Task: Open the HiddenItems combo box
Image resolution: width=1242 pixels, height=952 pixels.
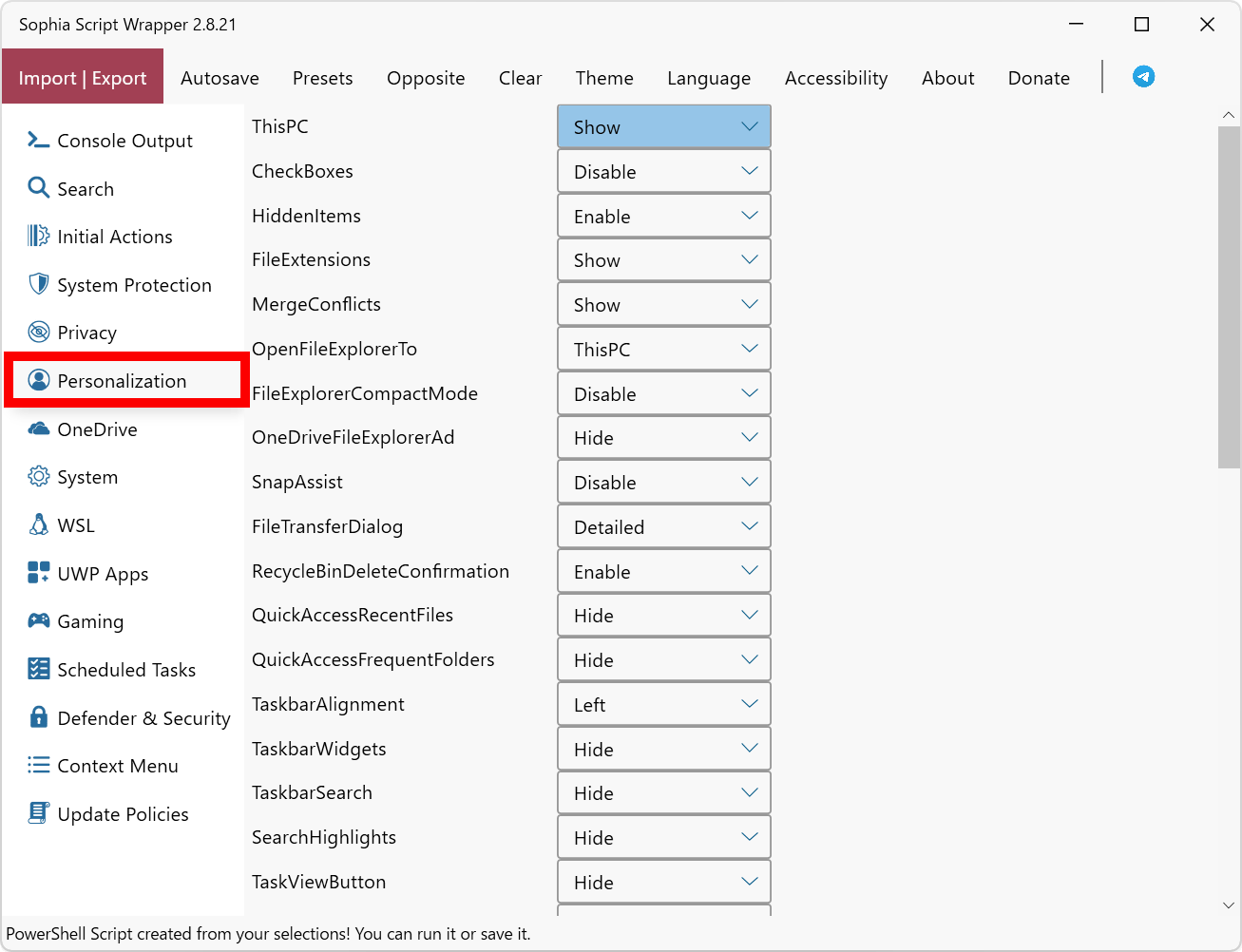Action: click(x=663, y=217)
